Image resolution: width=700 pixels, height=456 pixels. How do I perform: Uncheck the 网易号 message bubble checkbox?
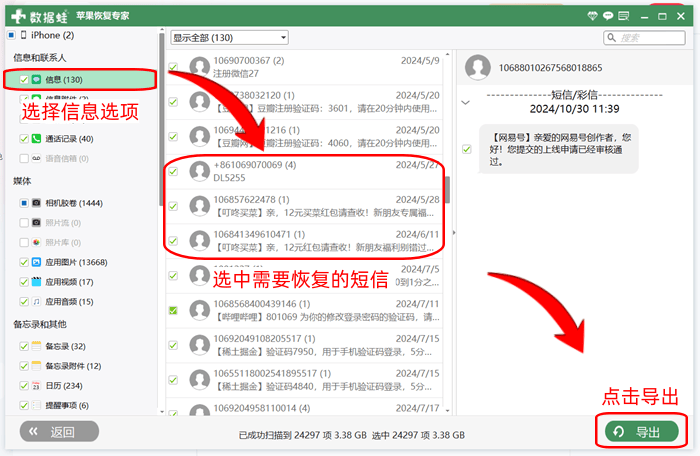466,149
